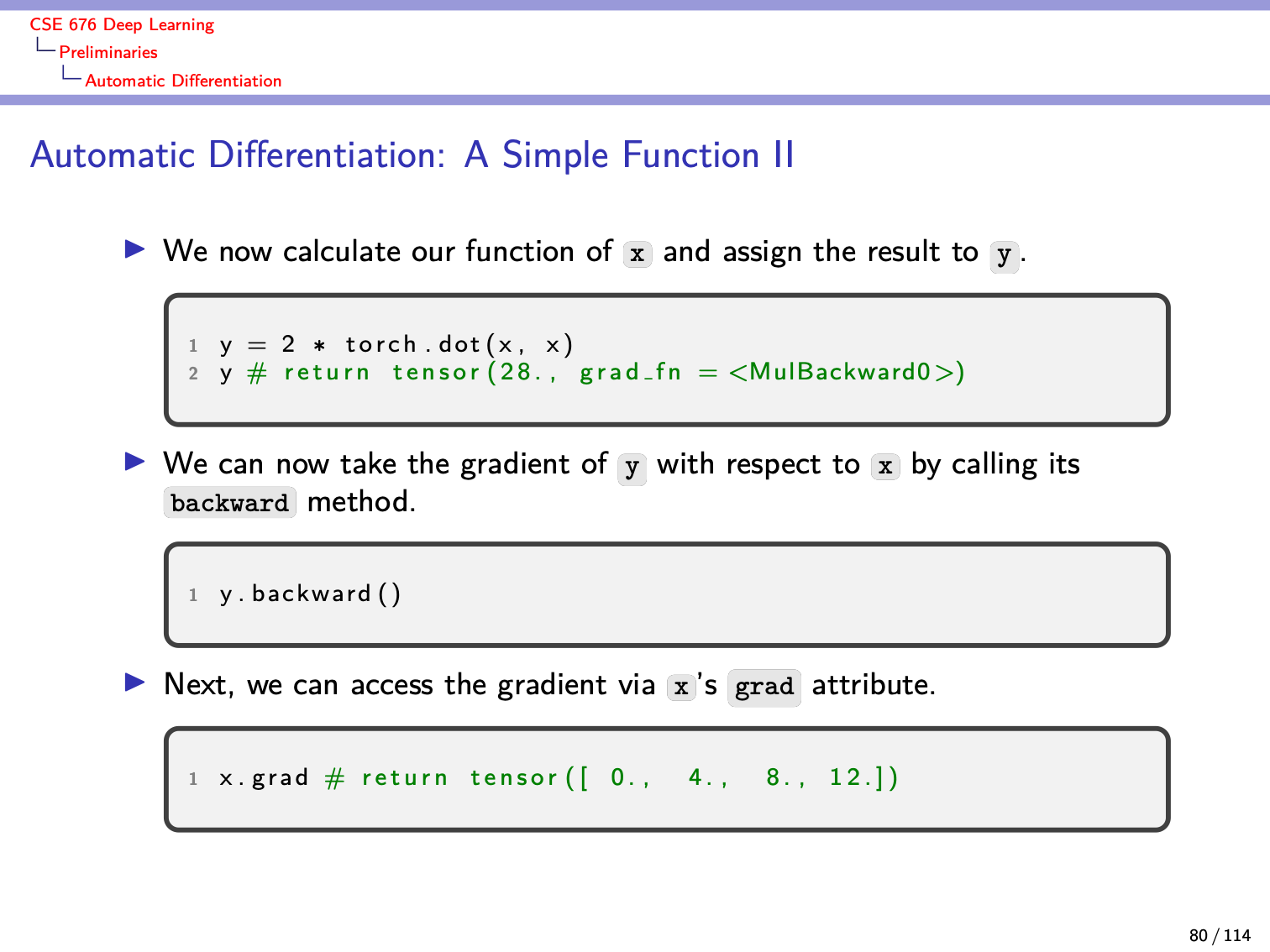Click the slide title 'A Simple Function II'
Viewport: 1270px width, 952px height.
629,155
